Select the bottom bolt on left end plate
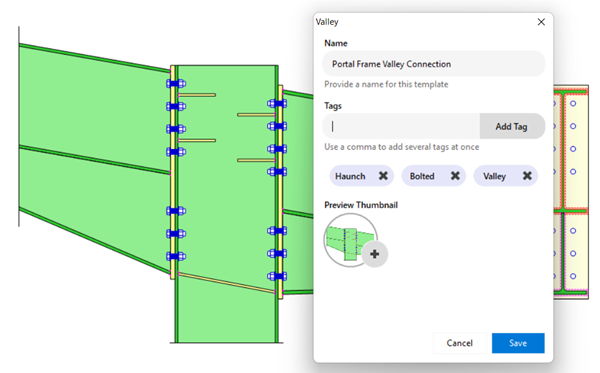This screenshot has height=373, width=600. (176, 256)
